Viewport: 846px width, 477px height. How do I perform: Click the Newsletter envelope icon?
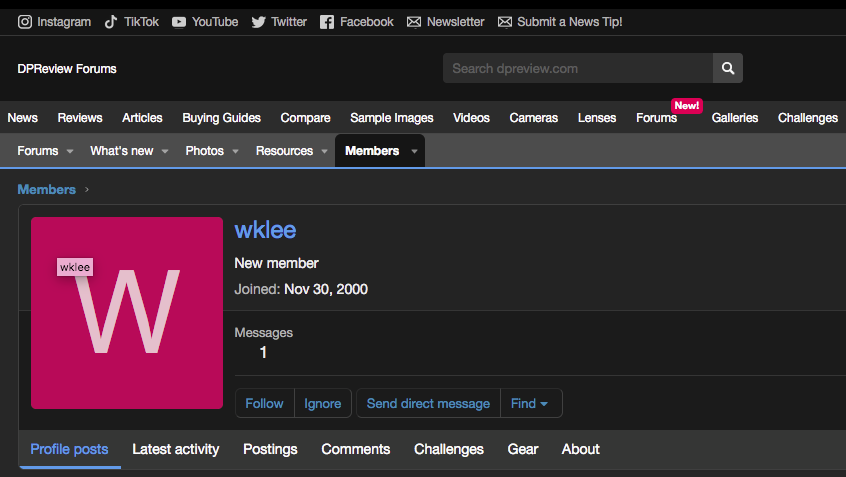(x=414, y=22)
